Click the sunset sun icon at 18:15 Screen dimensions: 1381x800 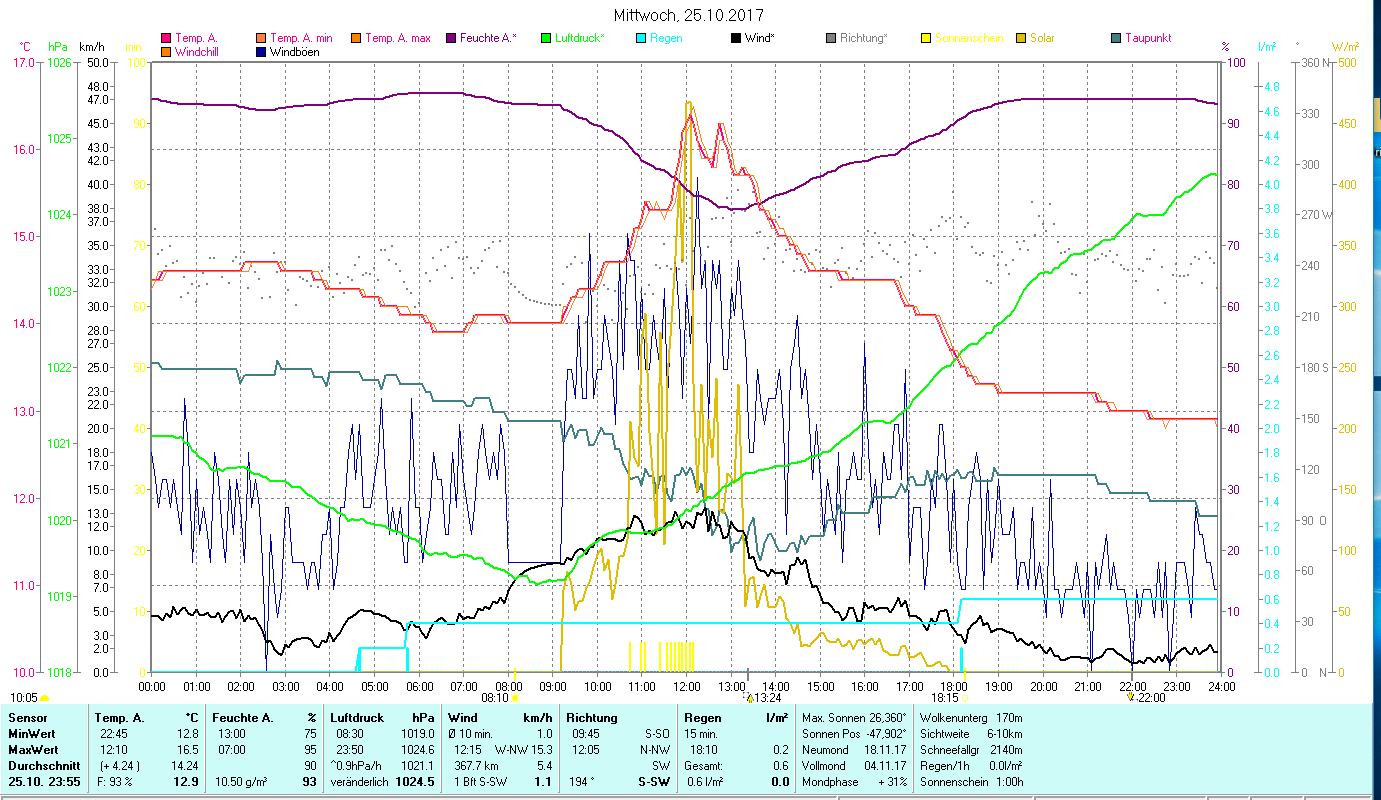pos(964,698)
